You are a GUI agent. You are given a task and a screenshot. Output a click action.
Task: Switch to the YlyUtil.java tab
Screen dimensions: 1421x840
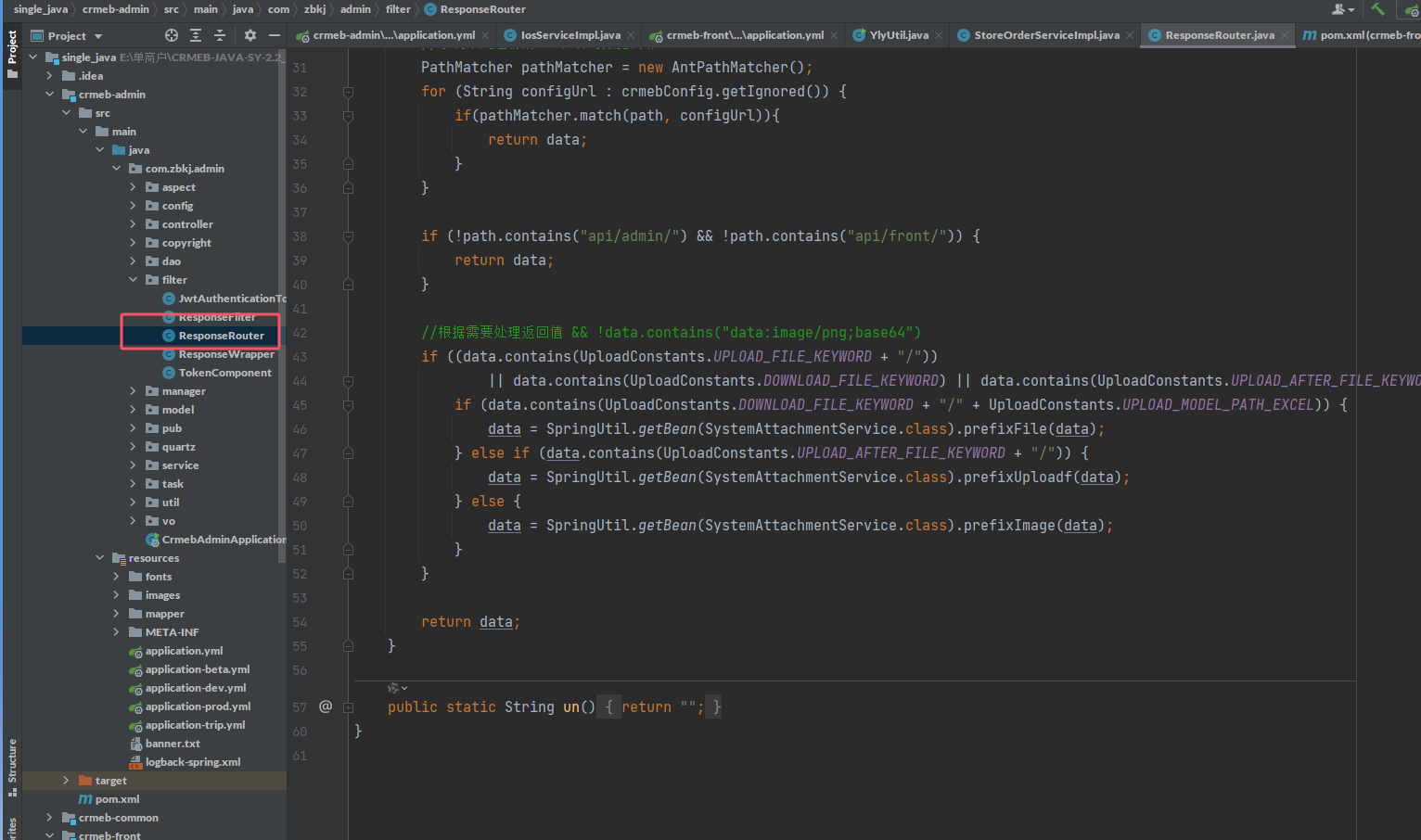point(899,35)
